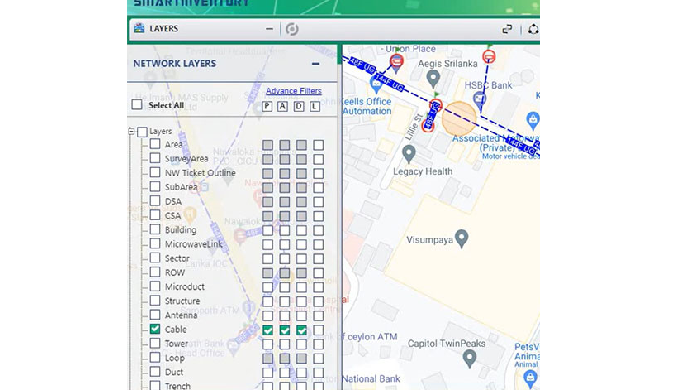Check the root Layers checkbox
The height and width of the screenshot is (390, 680).
tap(142, 131)
